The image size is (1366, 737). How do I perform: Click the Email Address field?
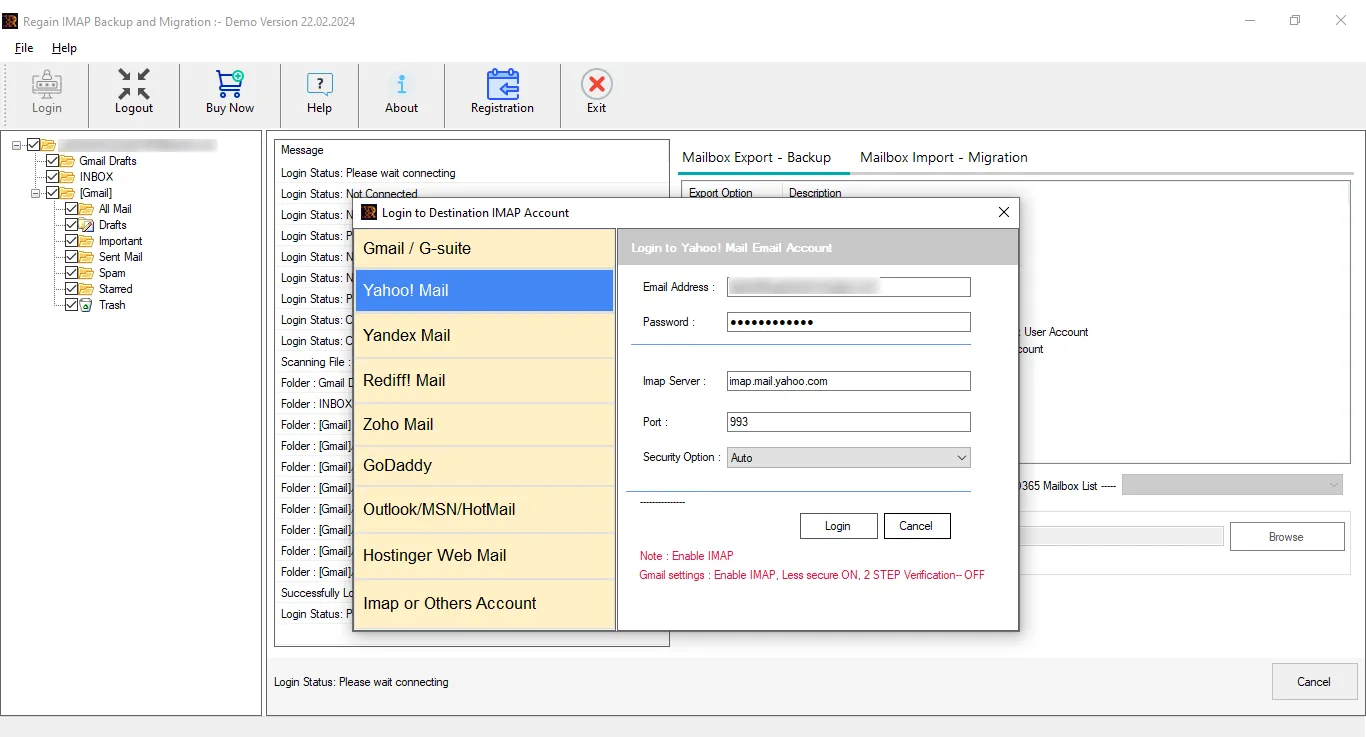click(848, 287)
